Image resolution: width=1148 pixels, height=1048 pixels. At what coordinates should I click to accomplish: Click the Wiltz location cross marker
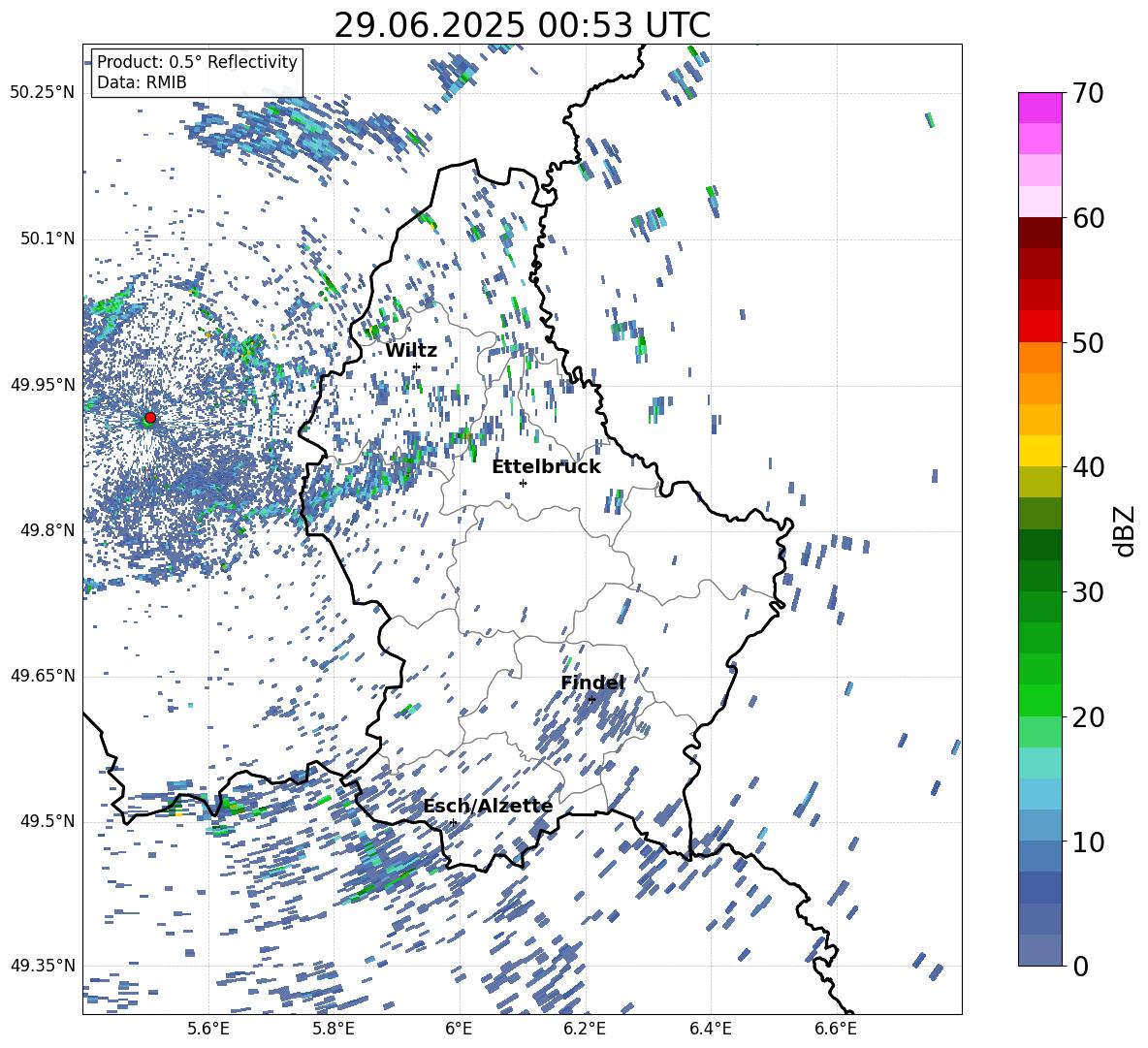tap(417, 366)
